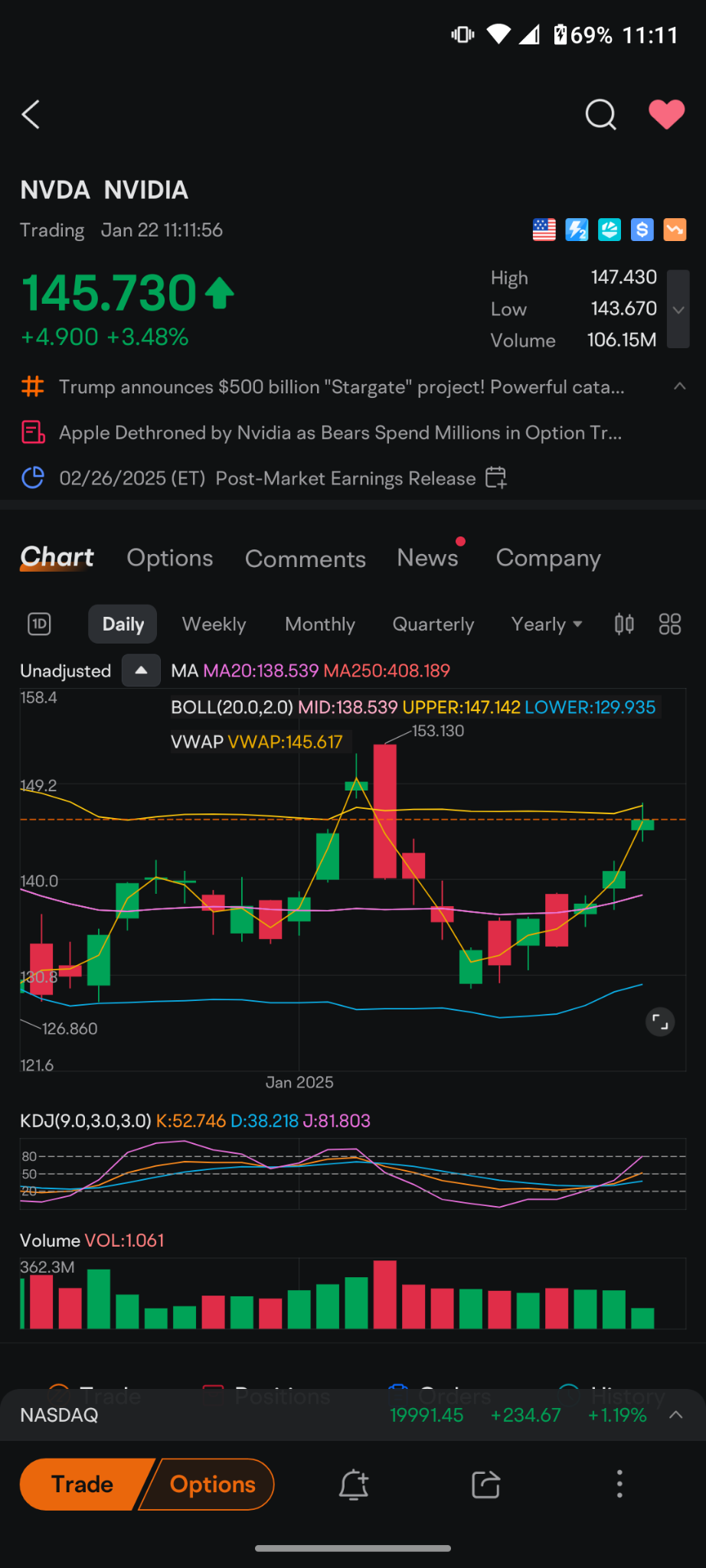Select the Weekly timeframe

pos(214,624)
